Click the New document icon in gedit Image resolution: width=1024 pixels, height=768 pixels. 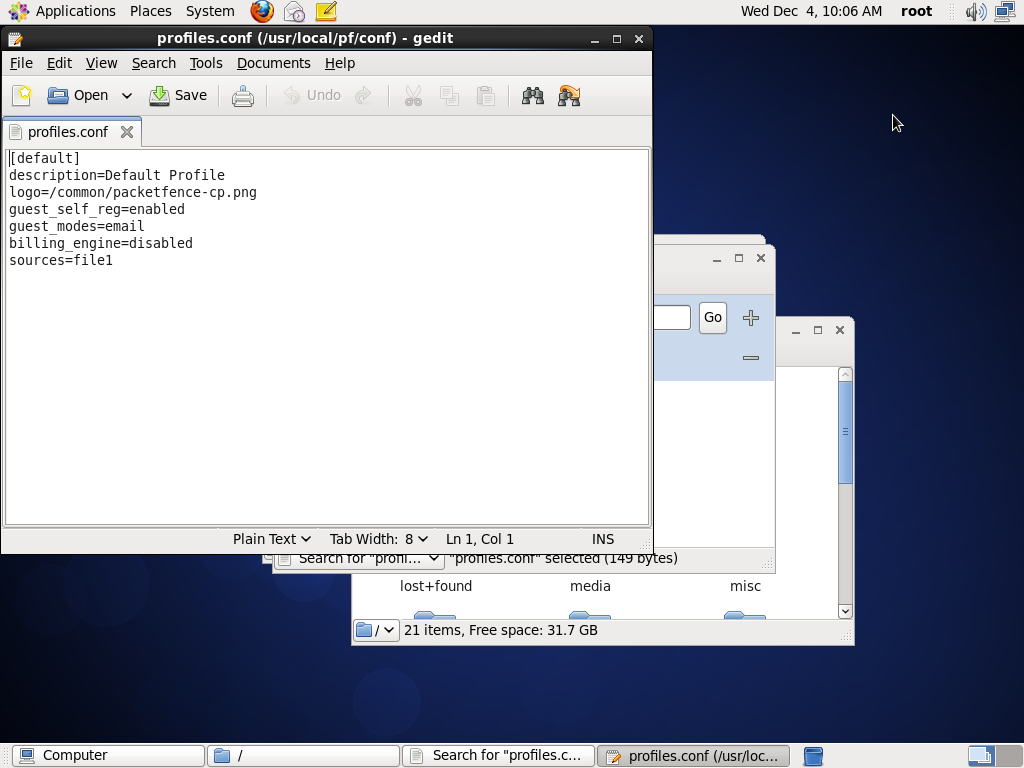click(22, 96)
